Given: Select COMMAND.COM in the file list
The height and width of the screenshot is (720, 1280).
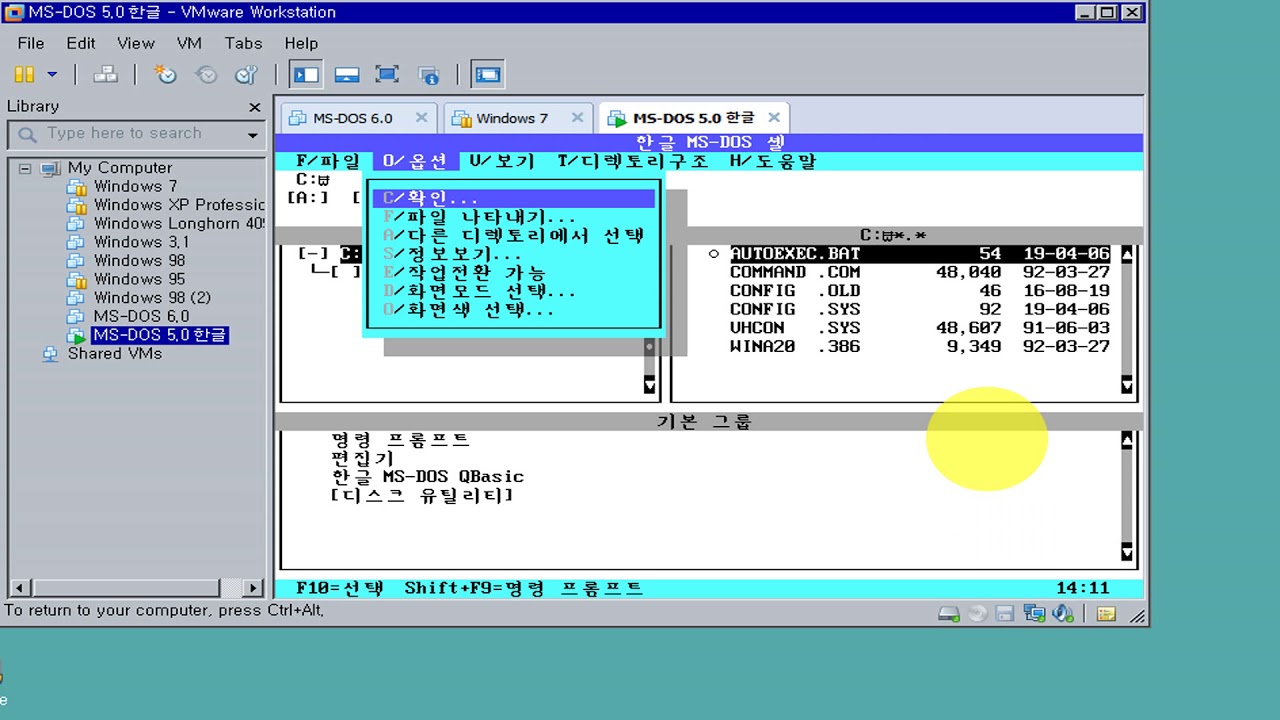Looking at the screenshot, I should tap(919, 272).
